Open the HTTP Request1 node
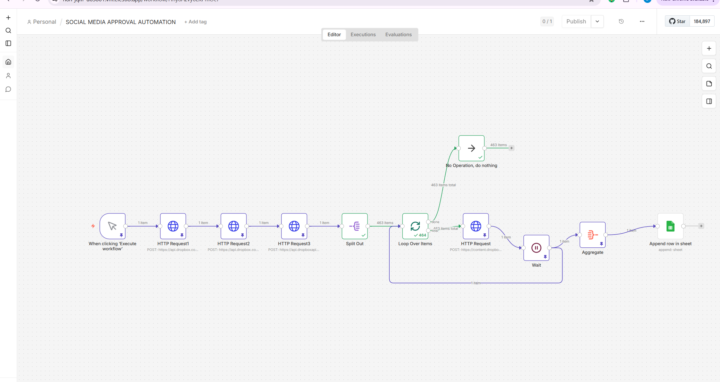The image size is (720, 382). [x=173, y=226]
